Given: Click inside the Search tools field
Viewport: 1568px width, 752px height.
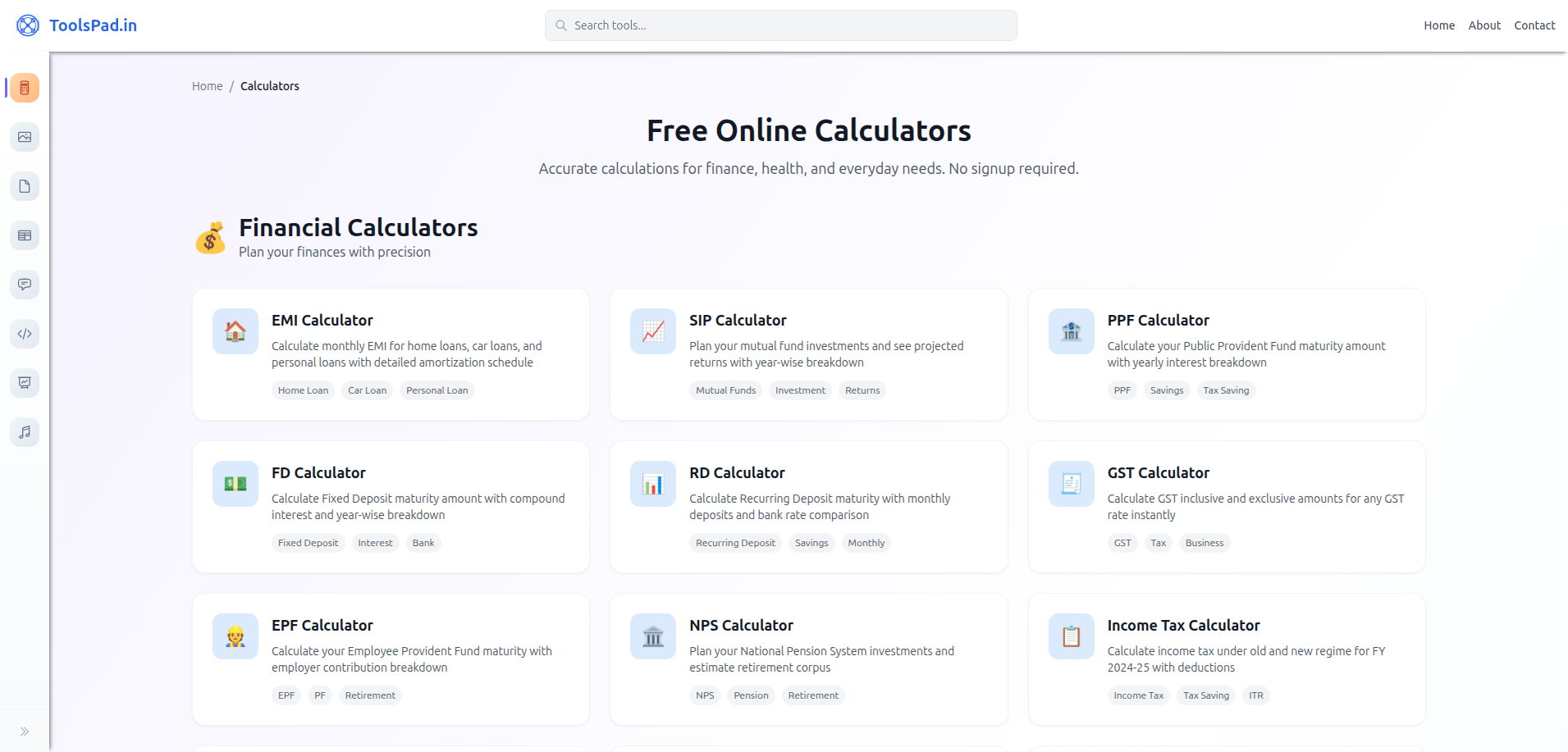Looking at the screenshot, I should click(x=780, y=25).
